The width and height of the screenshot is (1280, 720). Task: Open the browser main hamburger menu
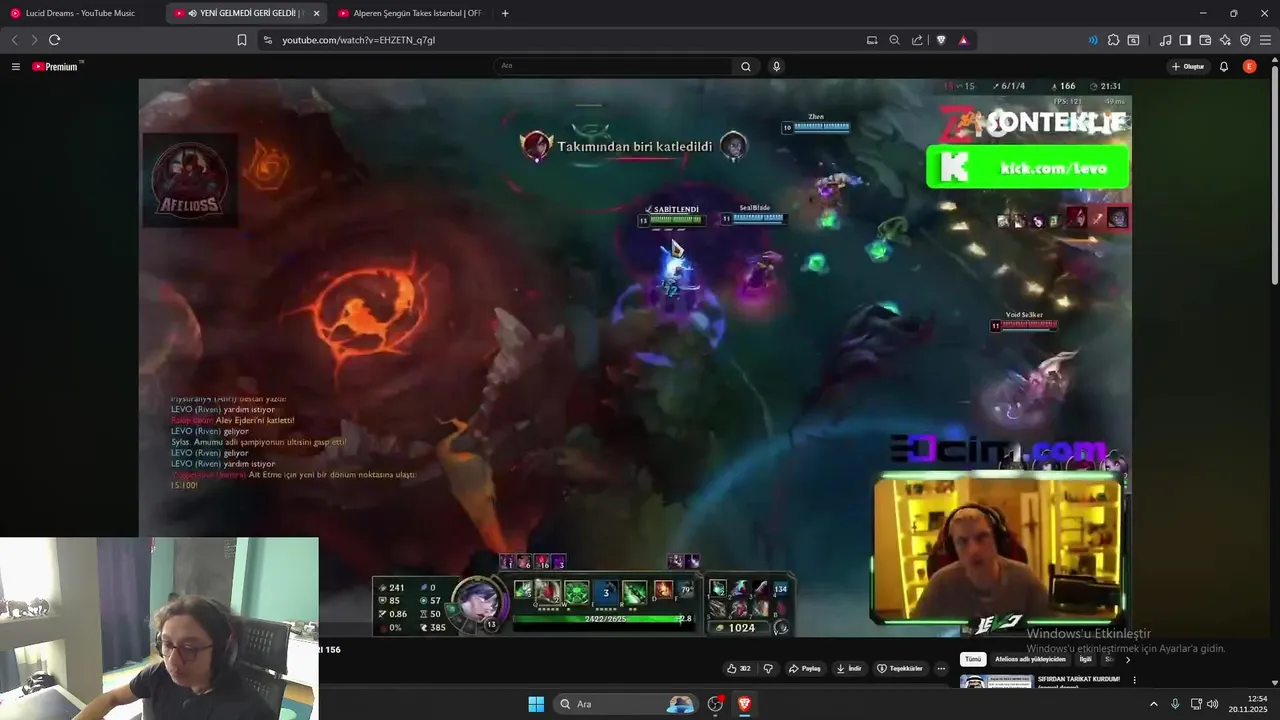point(1266,40)
